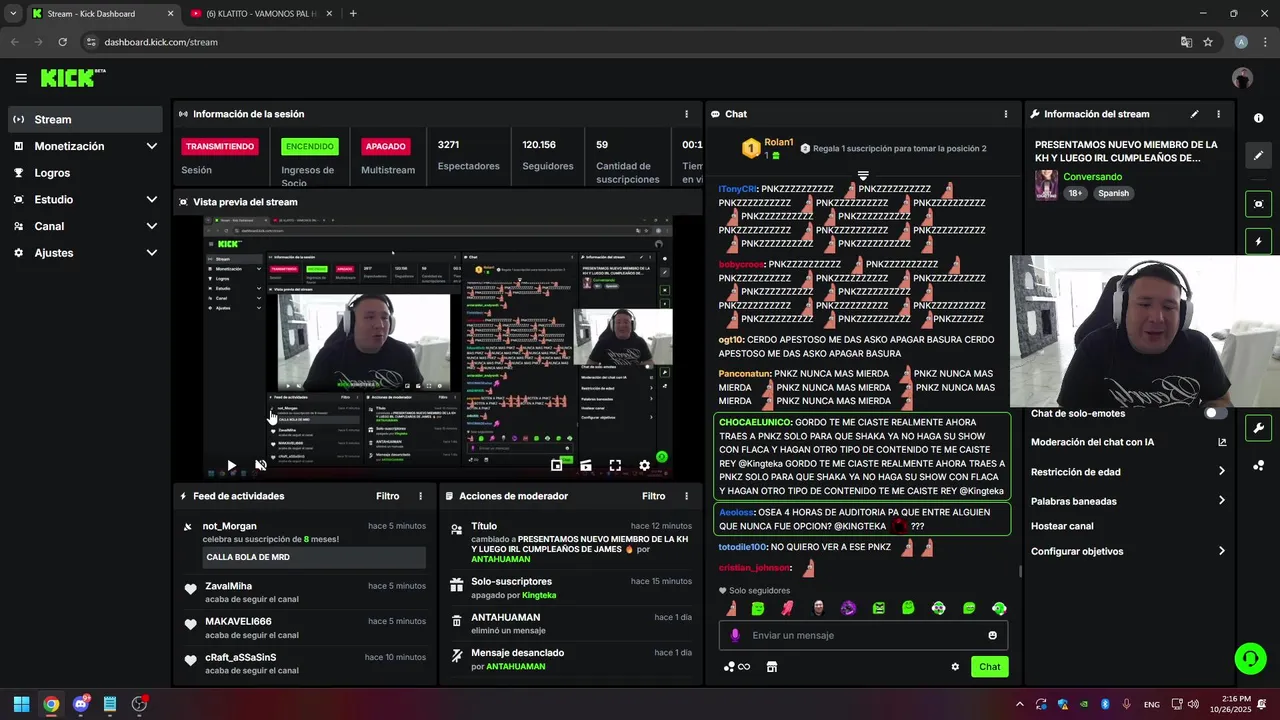This screenshot has width=1280, height=720.
Task: Click the Regala 1 suscripción prompt
Action: (893, 149)
